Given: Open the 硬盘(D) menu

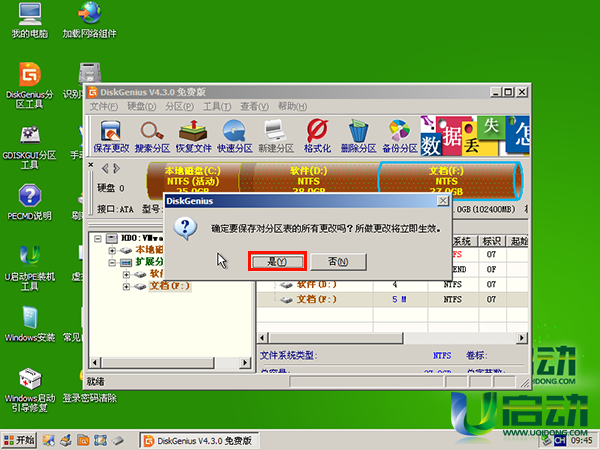Looking at the screenshot, I should (142, 106).
